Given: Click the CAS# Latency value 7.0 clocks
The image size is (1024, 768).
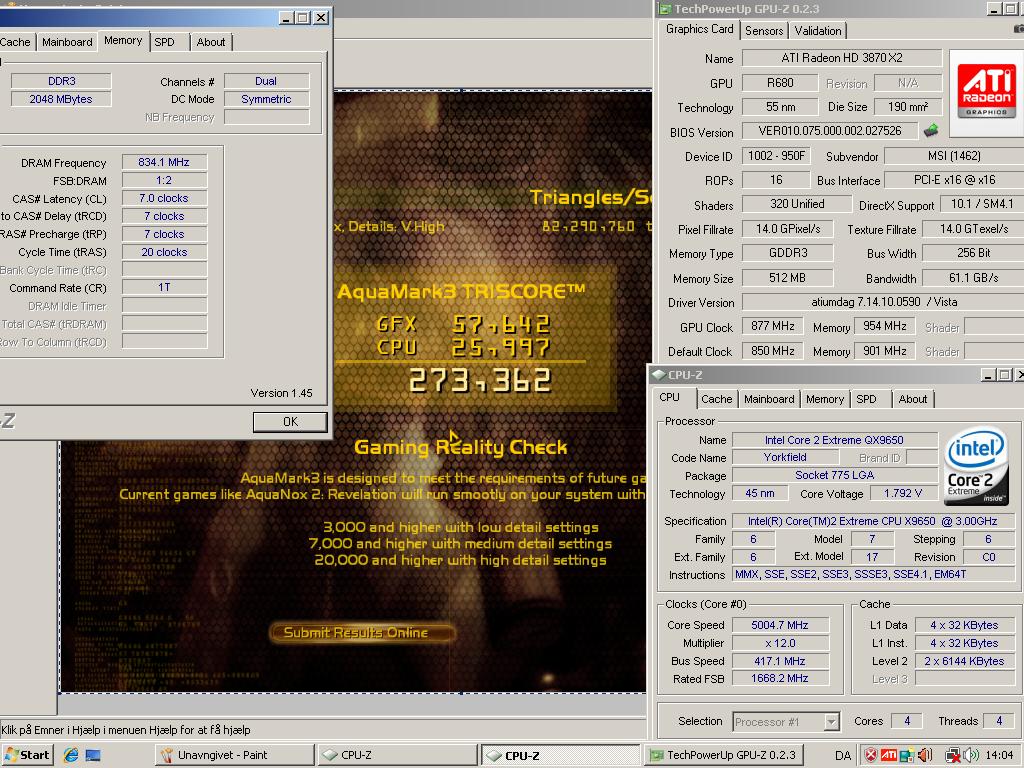Looking at the screenshot, I should coord(164,198).
